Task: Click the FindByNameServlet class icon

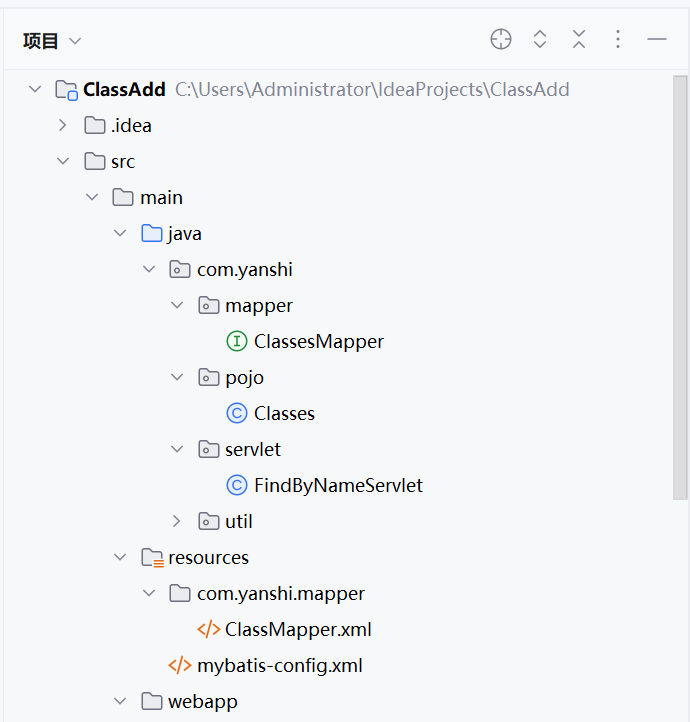Action: (x=237, y=485)
